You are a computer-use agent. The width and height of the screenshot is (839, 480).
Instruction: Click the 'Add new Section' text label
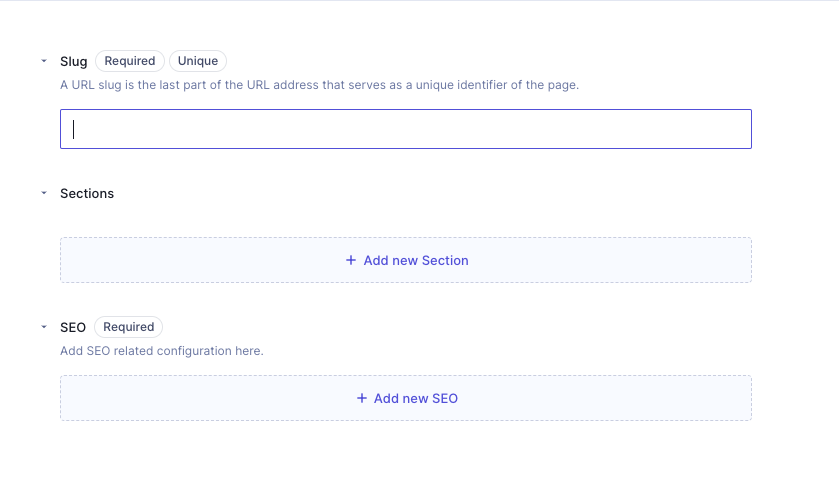(x=416, y=261)
